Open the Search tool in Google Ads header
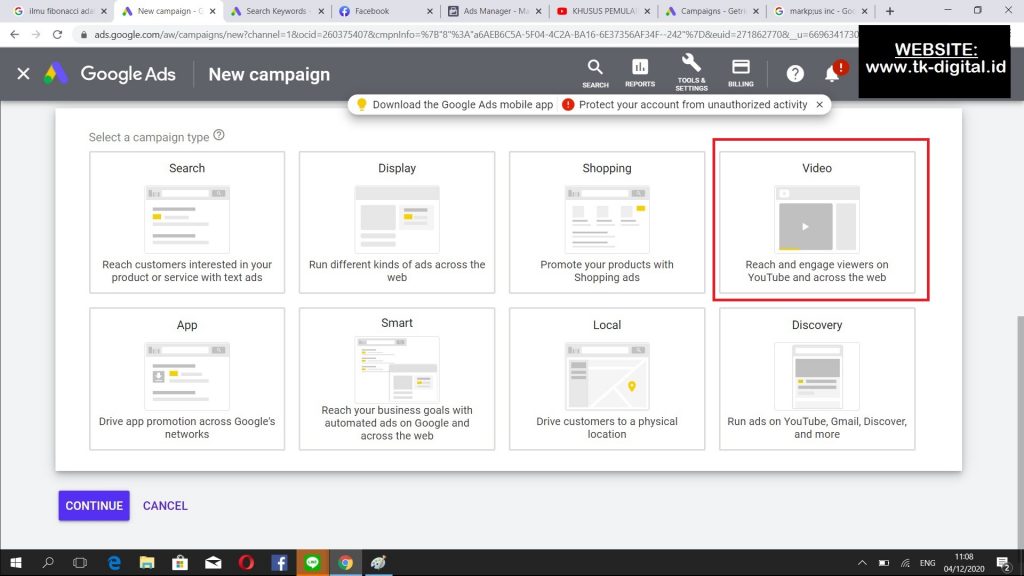Screen dimensions: 1024x576 595,72
